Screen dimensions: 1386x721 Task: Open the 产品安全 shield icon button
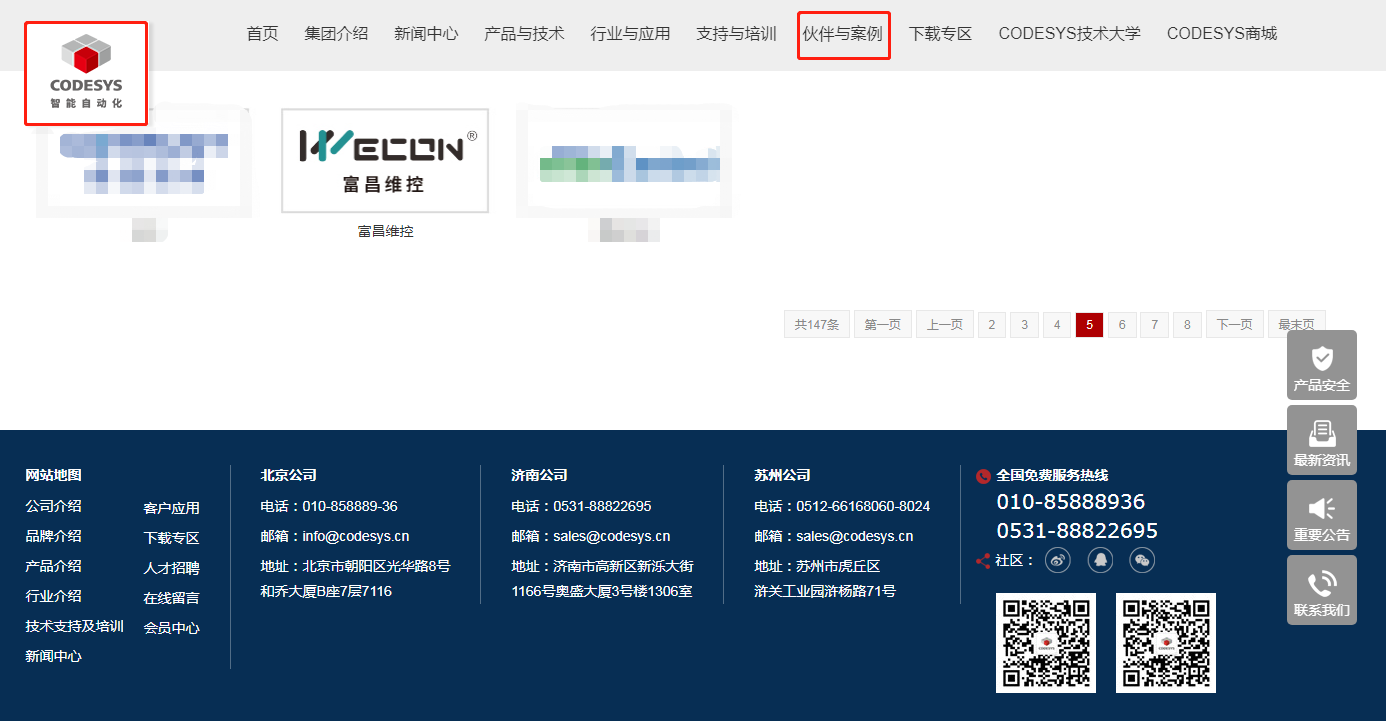pos(1322,365)
